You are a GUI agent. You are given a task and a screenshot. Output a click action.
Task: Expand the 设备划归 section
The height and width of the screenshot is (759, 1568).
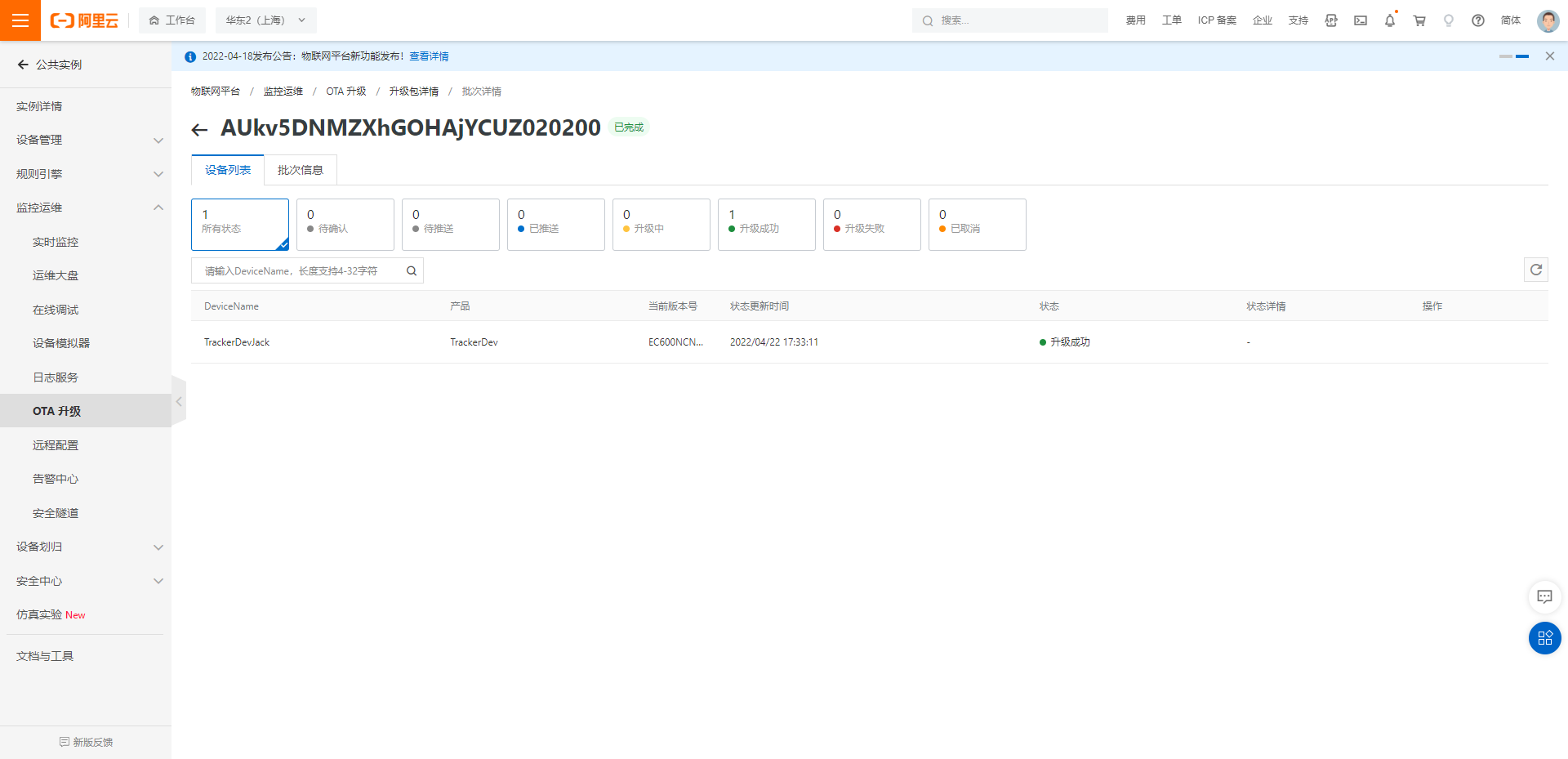[86, 547]
